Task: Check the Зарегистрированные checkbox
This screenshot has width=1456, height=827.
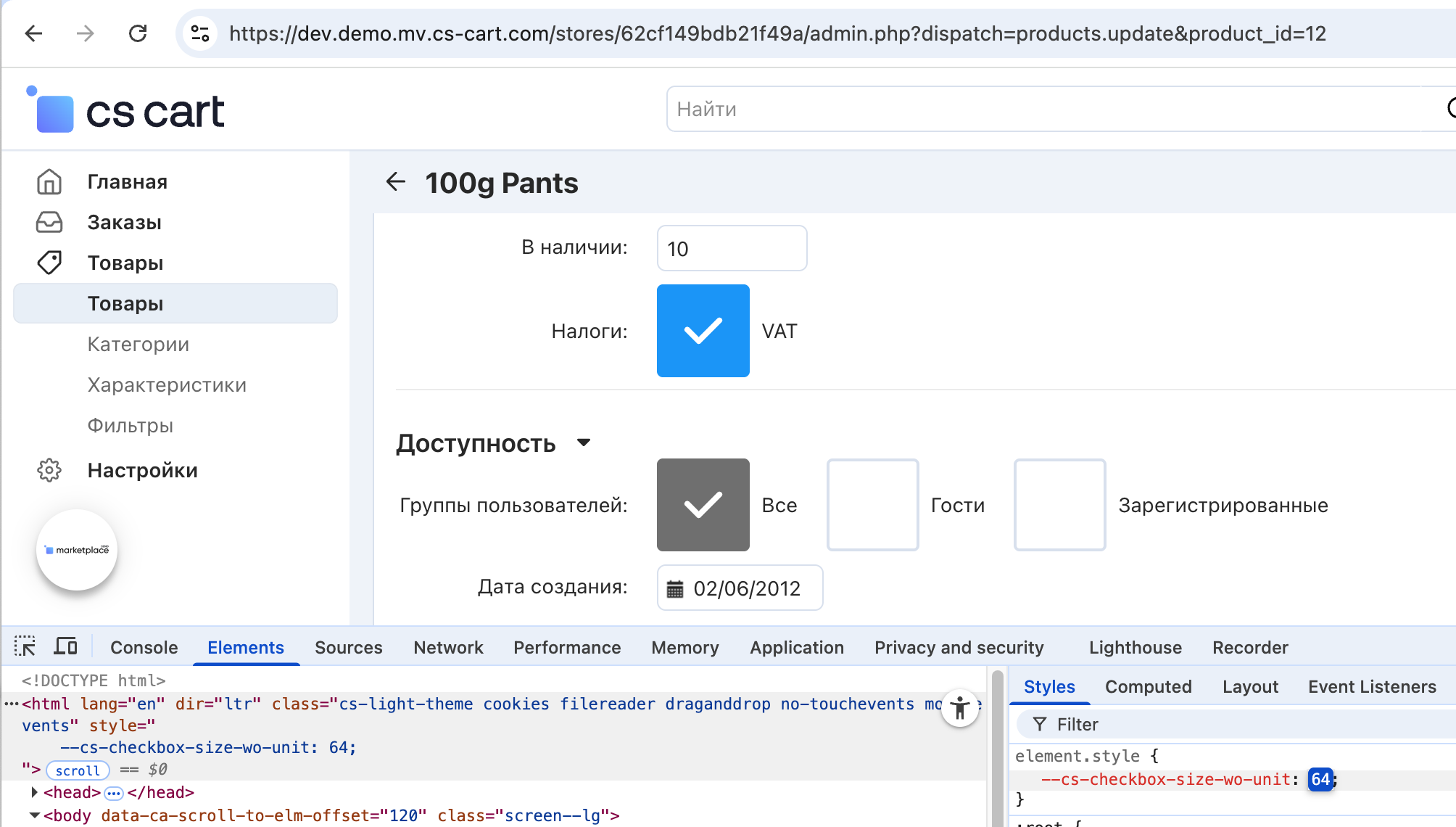Action: [1059, 505]
